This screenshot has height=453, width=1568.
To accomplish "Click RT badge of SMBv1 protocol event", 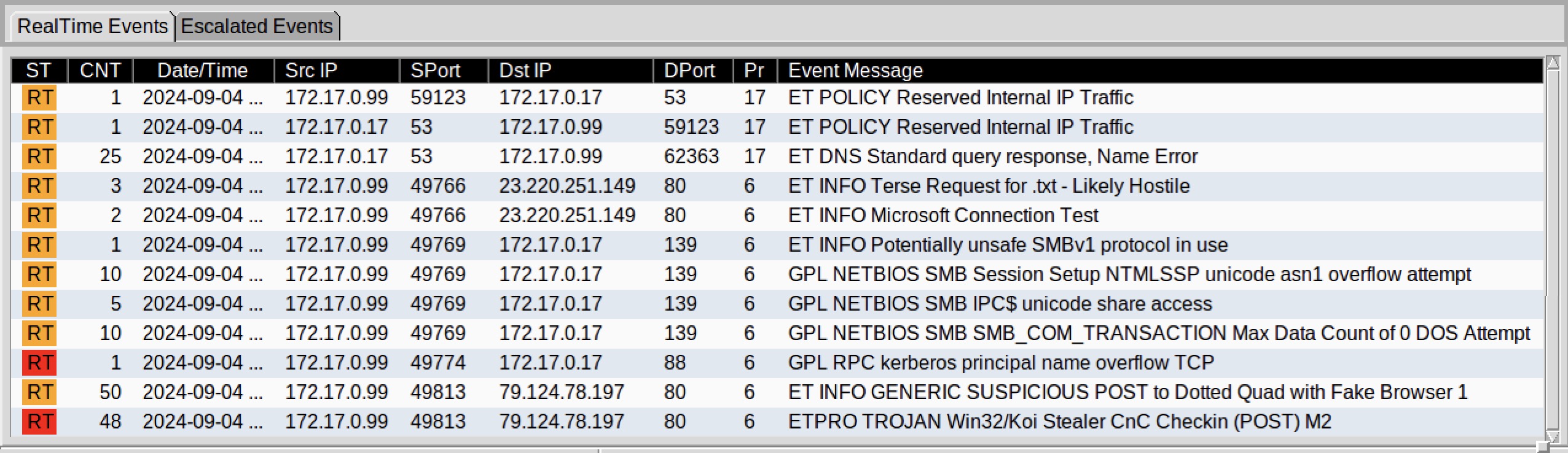I will click(x=39, y=245).
